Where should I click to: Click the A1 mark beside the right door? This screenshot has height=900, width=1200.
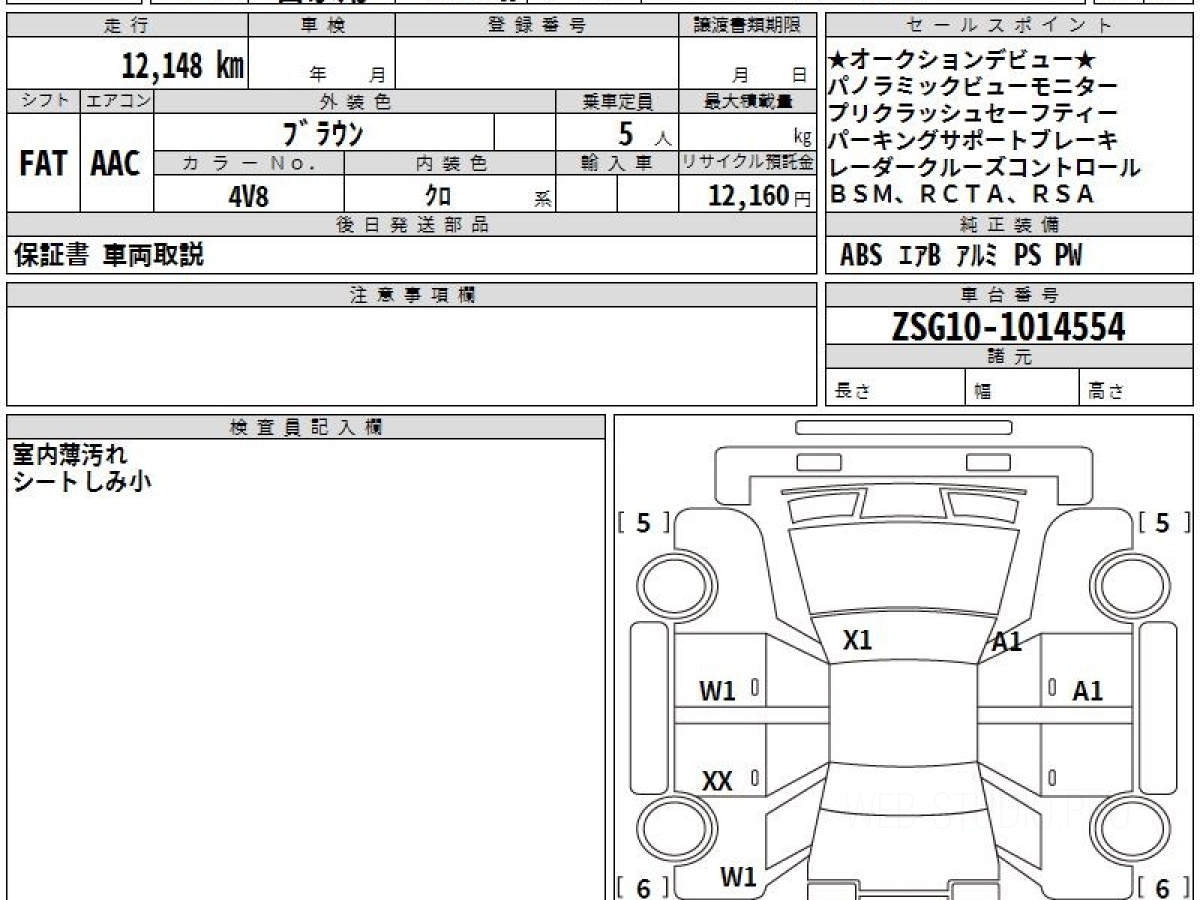[x=1087, y=690]
